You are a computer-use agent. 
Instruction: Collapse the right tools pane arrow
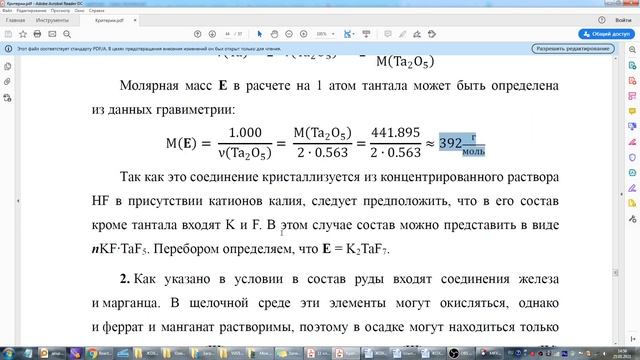[622, 194]
